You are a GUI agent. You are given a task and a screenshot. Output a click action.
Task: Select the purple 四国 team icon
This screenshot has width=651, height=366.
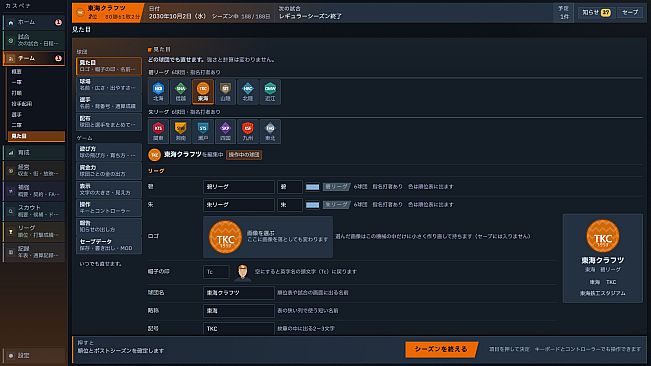pyautogui.click(x=225, y=132)
